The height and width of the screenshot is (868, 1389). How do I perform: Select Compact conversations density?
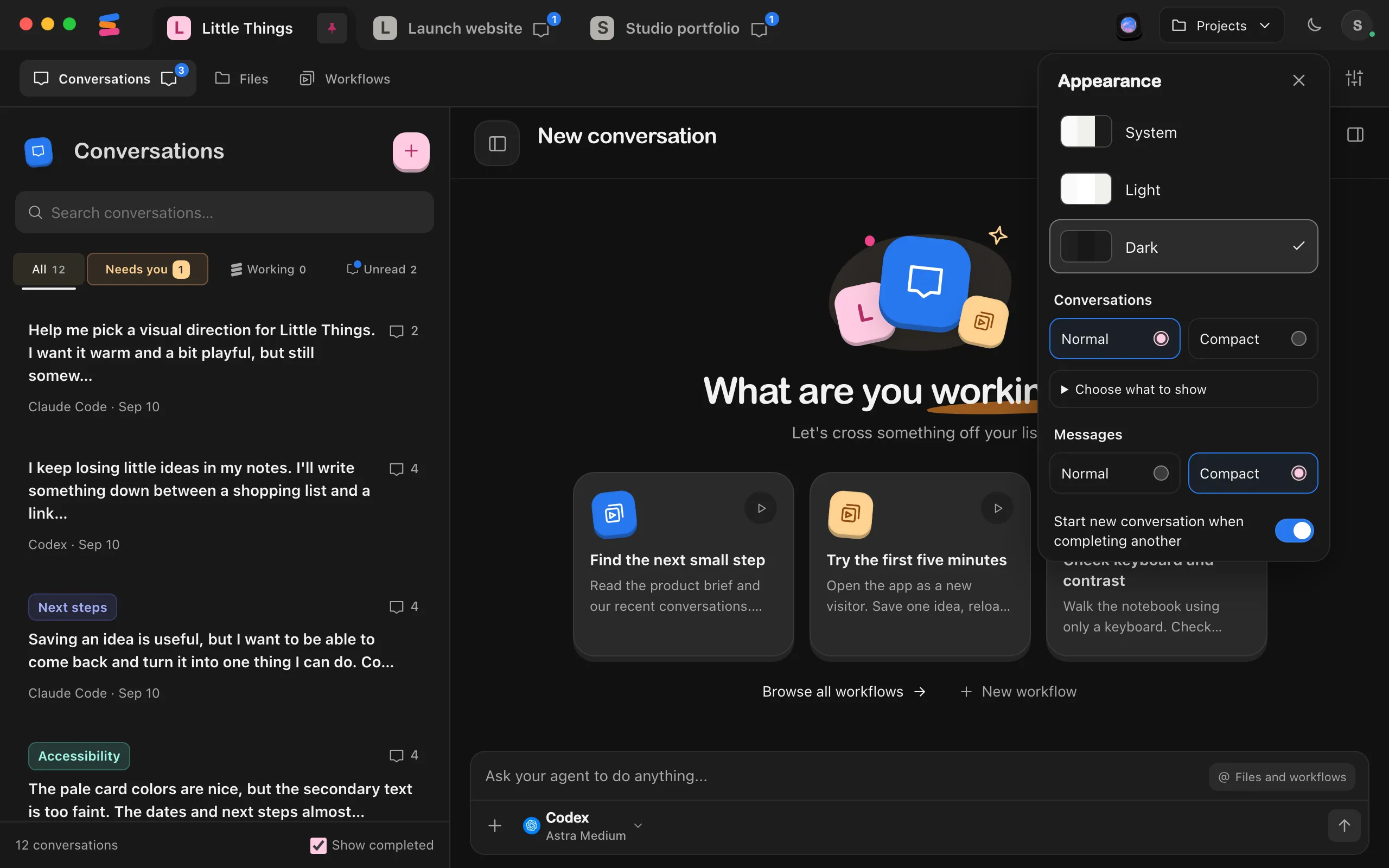pos(1253,339)
